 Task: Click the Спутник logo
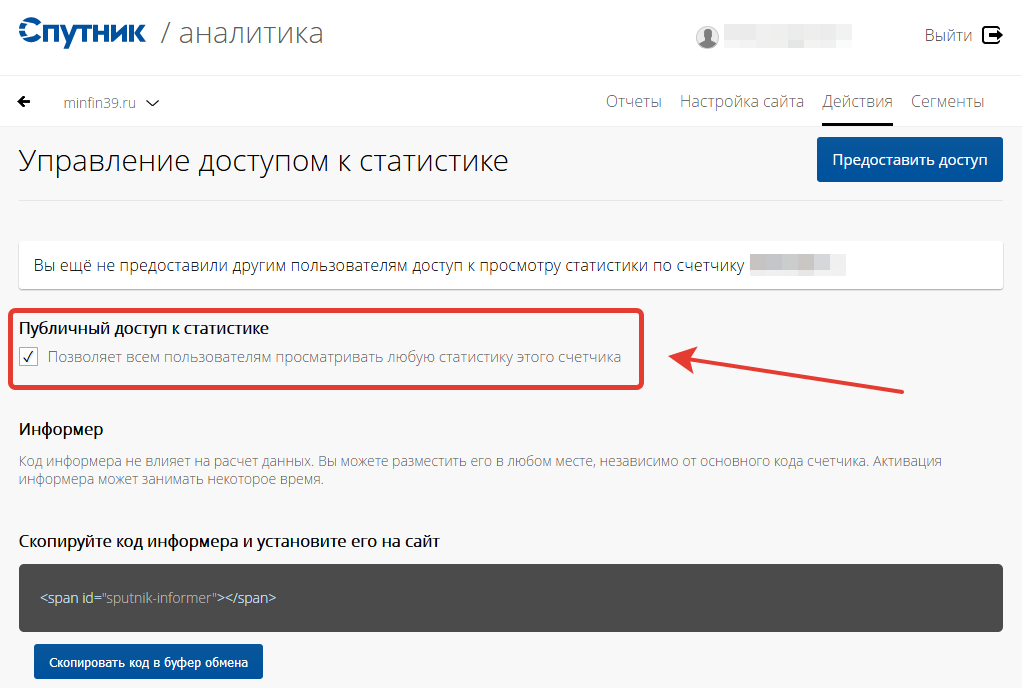click(82, 33)
